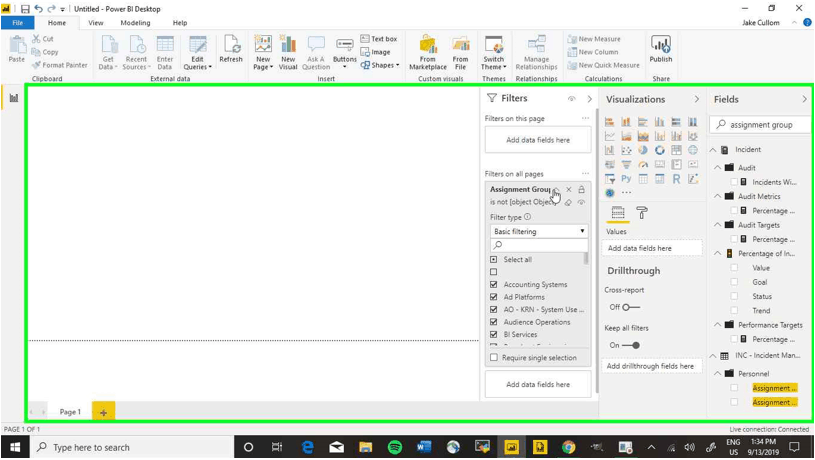Toggle the Cross-report drillthrough switch
Screen dimensions: 815x460
coord(630,307)
